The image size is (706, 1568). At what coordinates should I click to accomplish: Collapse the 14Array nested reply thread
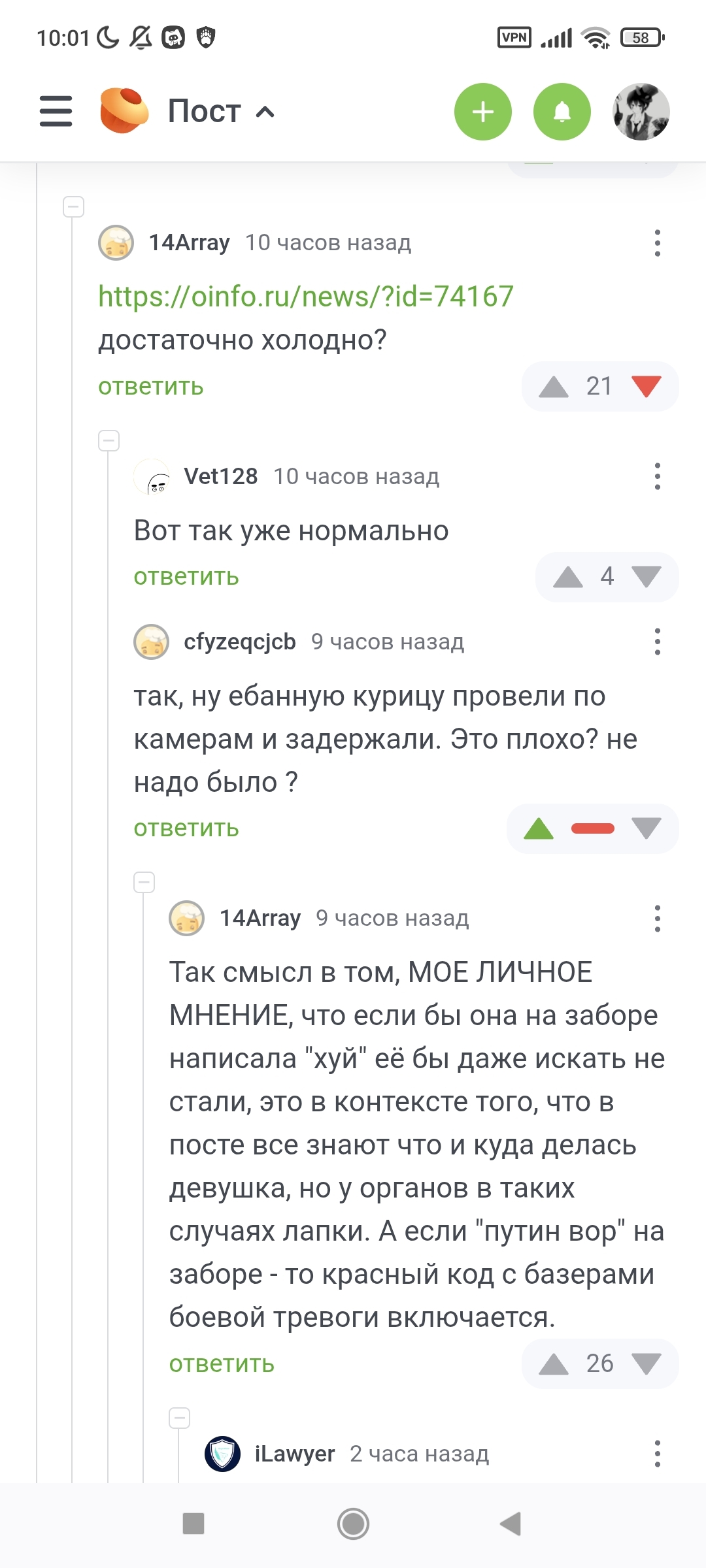pos(144,883)
